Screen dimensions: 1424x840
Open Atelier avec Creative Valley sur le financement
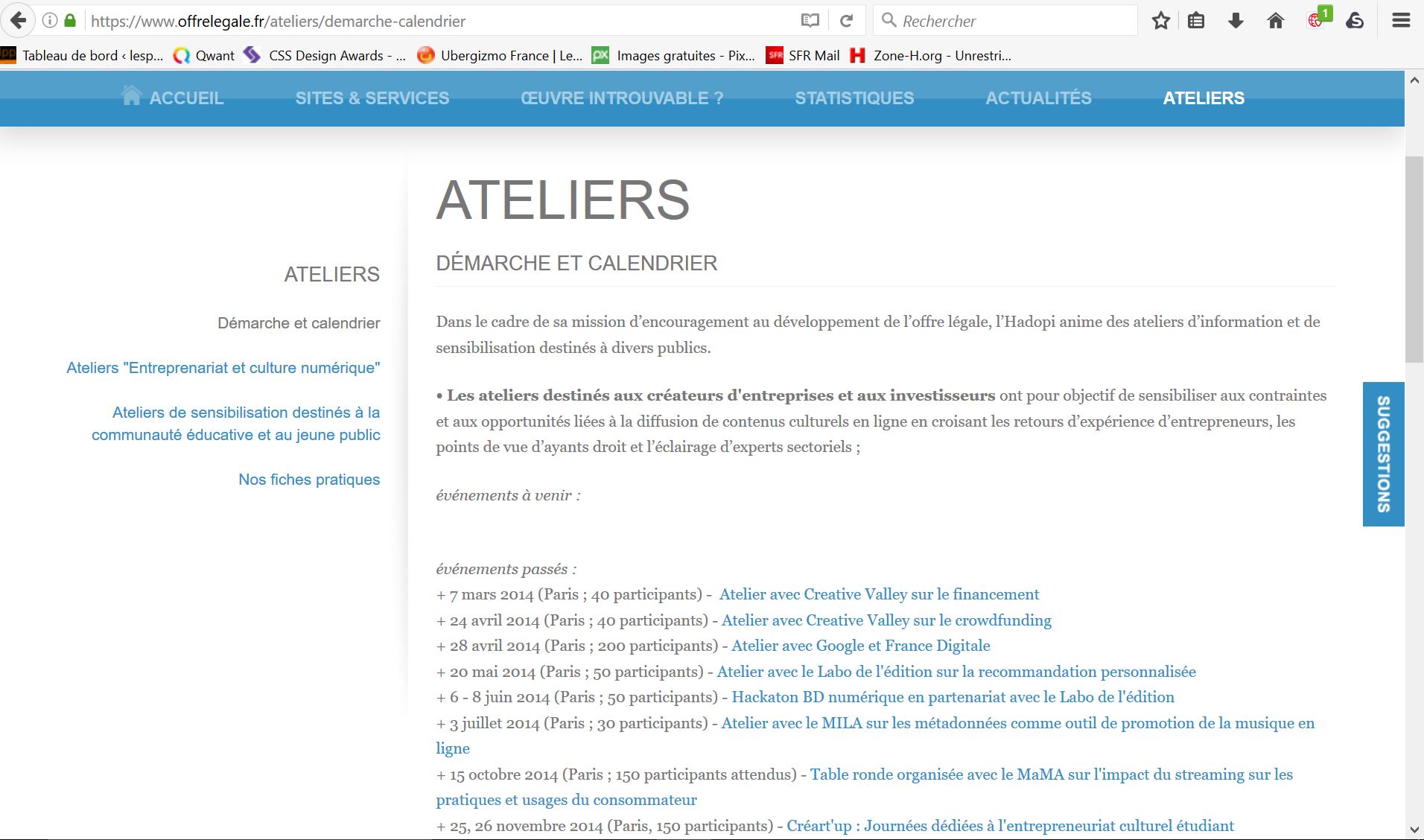point(879,594)
